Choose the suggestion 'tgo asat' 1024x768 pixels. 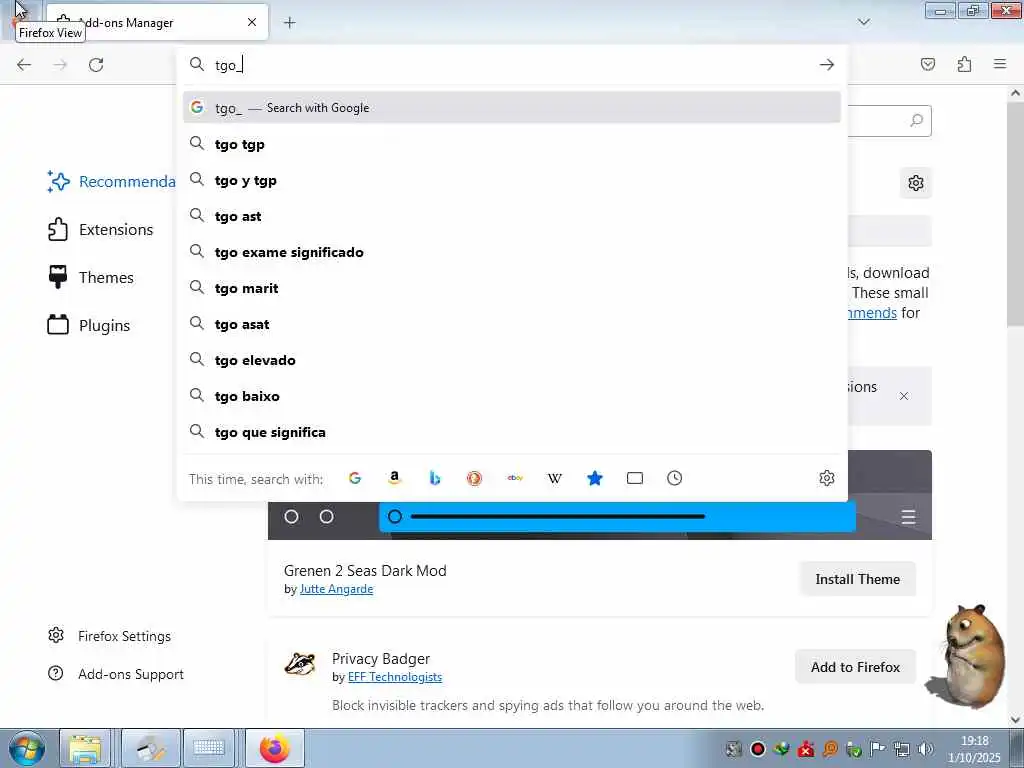512,324
